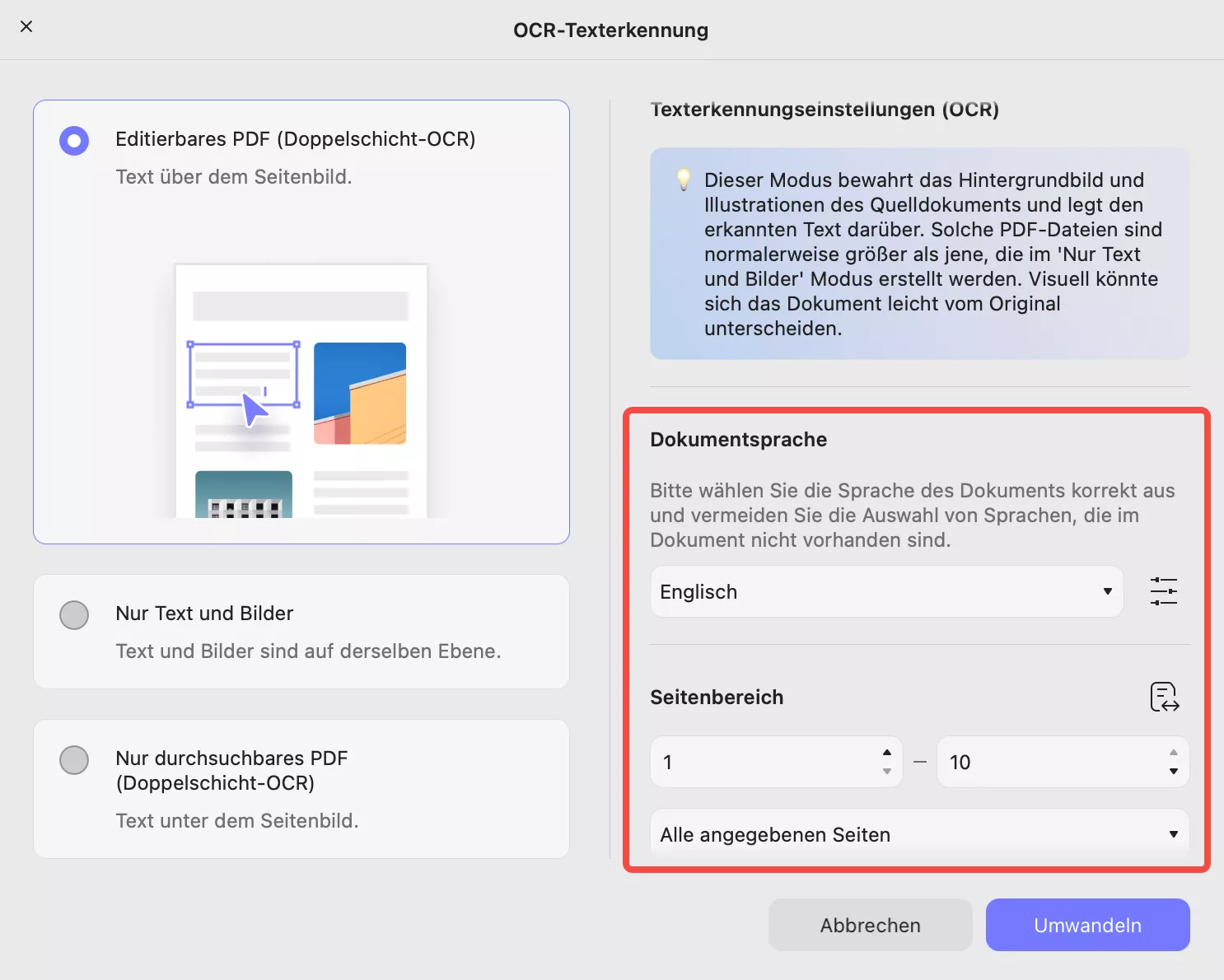1224x980 pixels.
Task: Decrease the end page with the down stepper
Action: (1173, 772)
